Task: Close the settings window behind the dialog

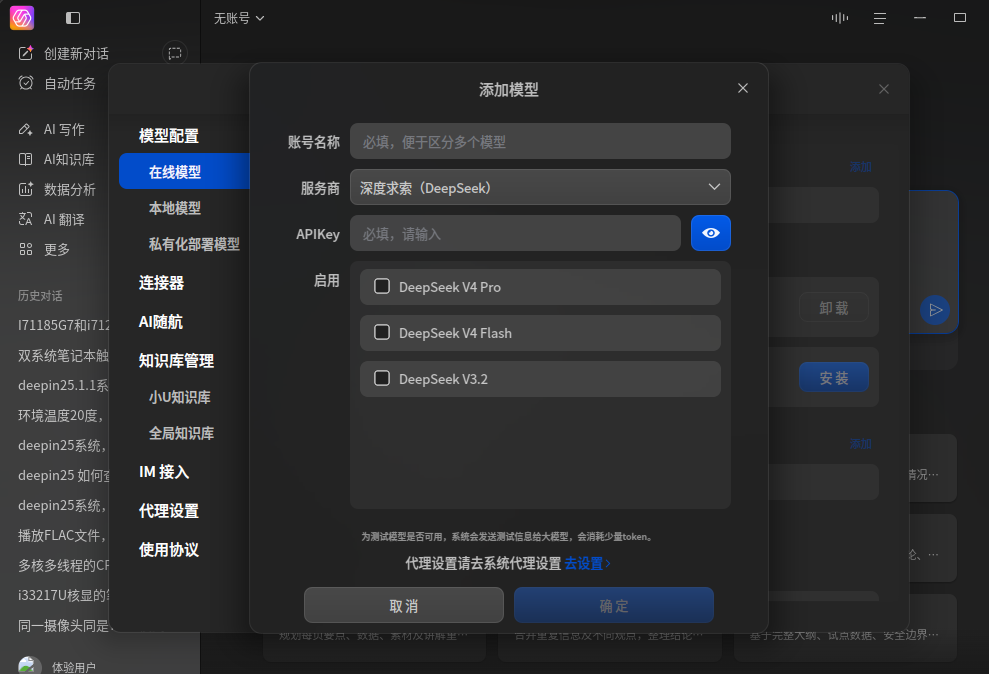Action: (x=884, y=89)
